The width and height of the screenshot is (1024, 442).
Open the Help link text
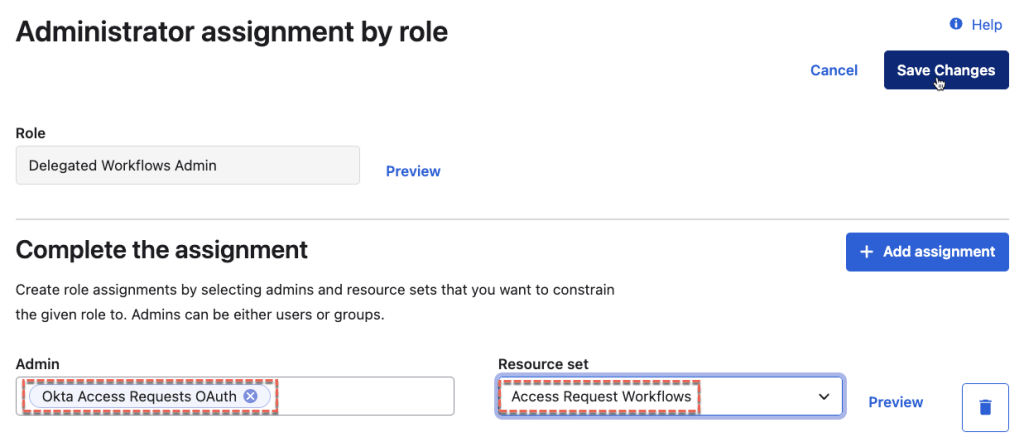[x=986, y=24]
